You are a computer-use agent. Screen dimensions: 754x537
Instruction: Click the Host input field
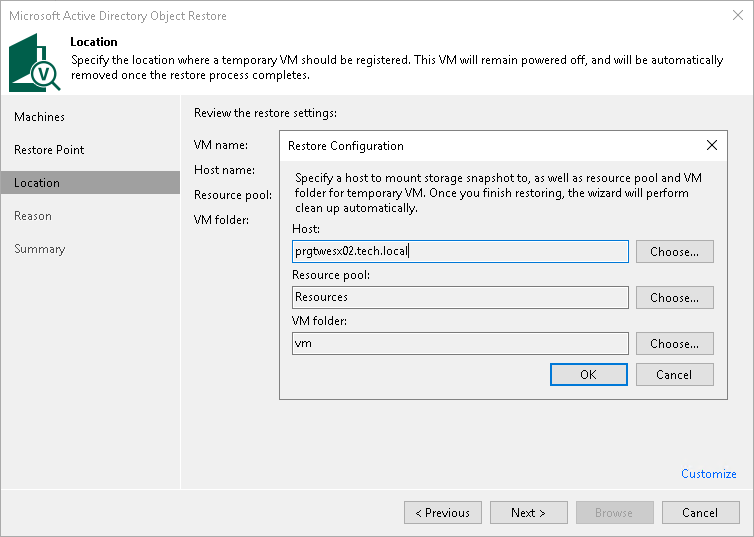click(460, 251)
